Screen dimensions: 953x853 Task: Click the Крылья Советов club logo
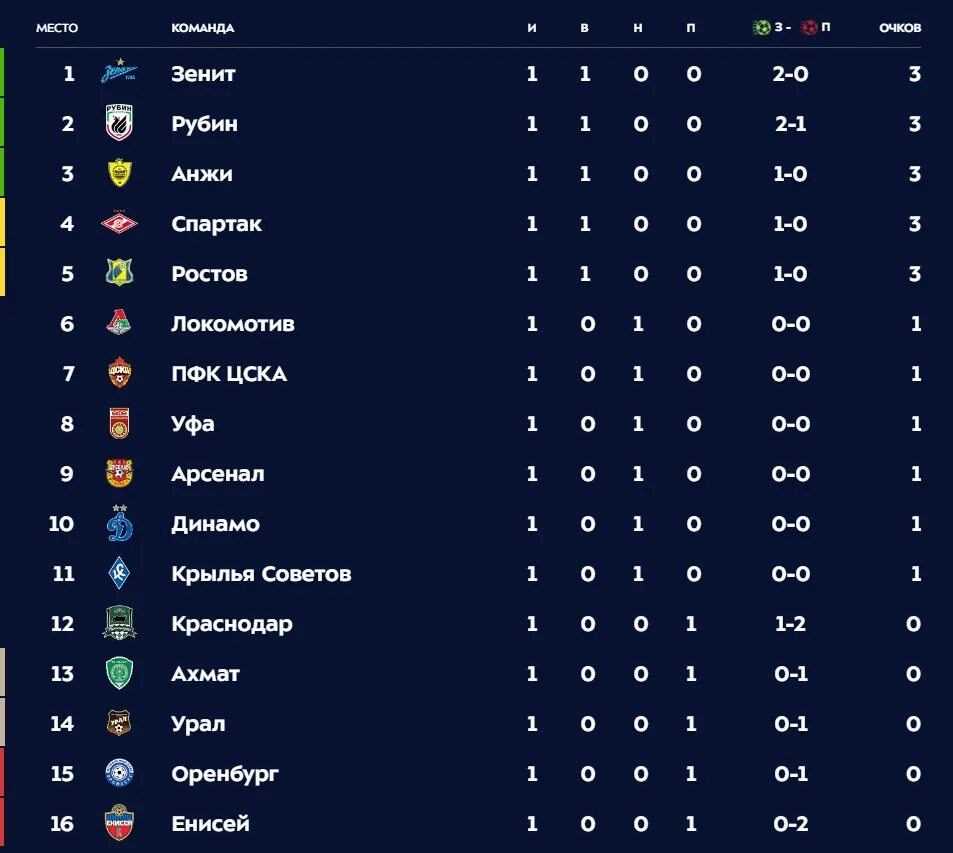tap(120, 574)
